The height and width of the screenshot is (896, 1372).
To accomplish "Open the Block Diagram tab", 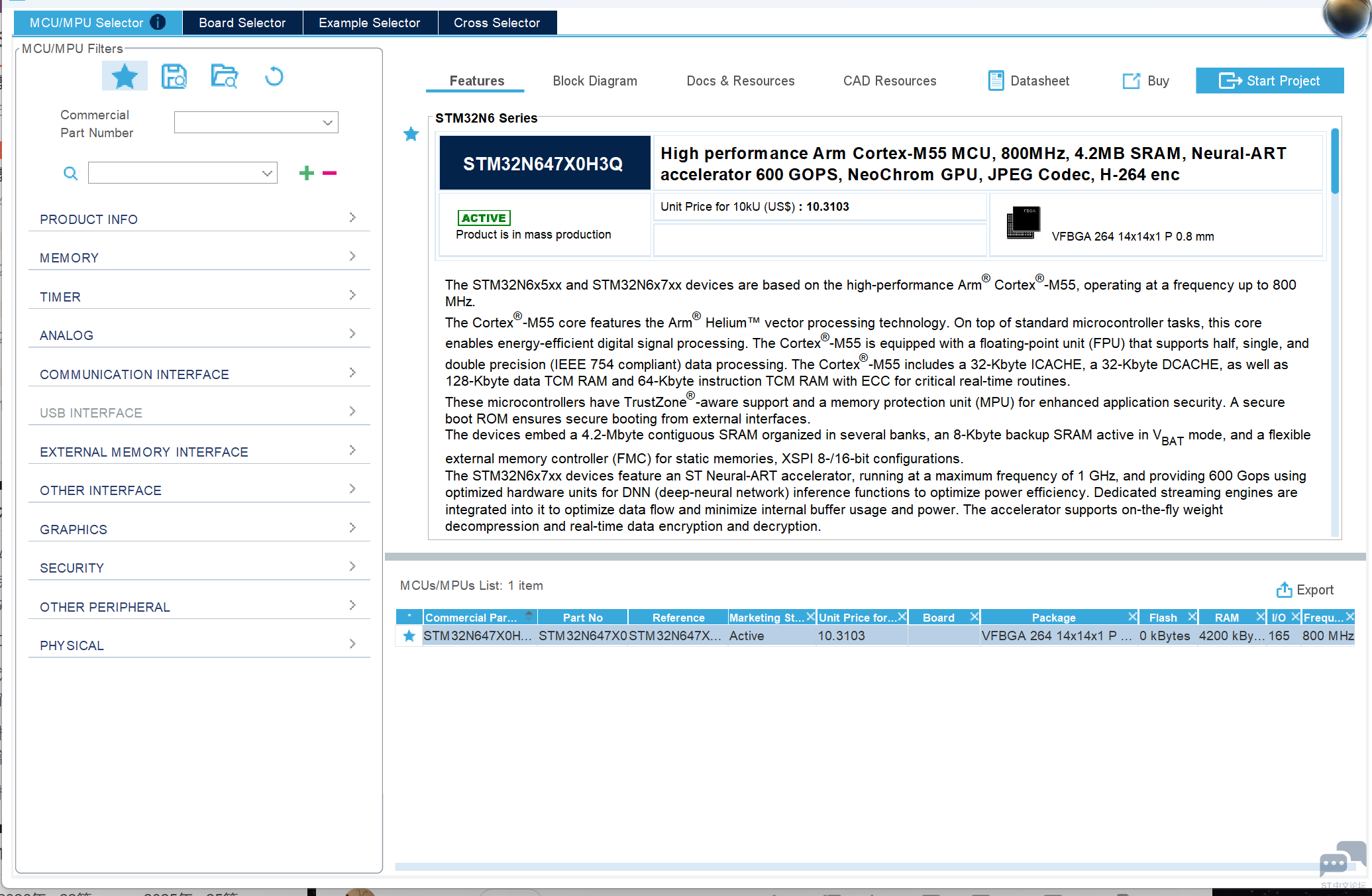I will 594,81.
